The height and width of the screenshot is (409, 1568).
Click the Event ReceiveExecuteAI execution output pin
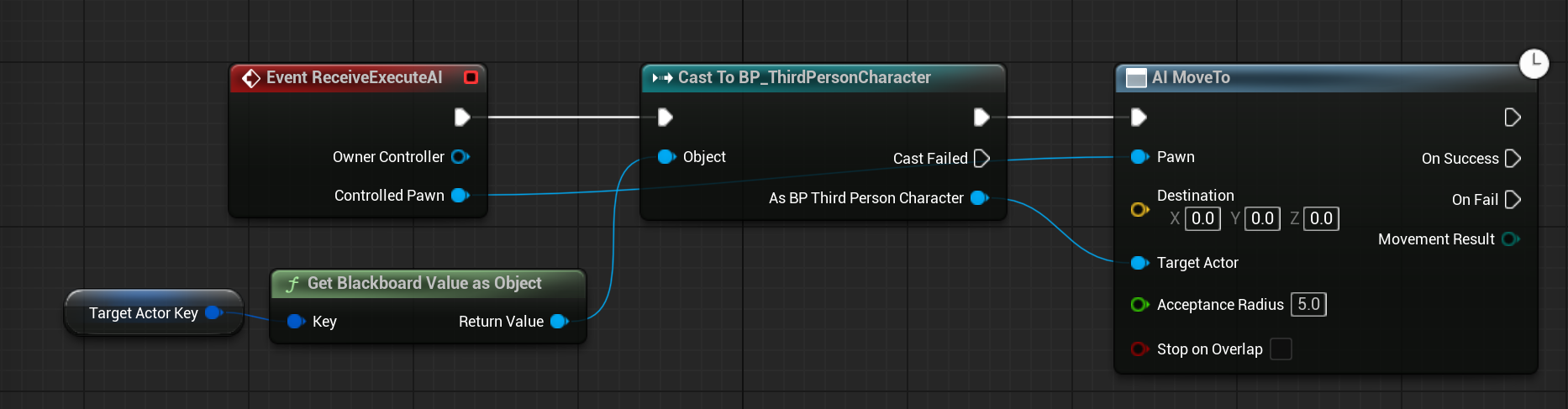(462, 117)
